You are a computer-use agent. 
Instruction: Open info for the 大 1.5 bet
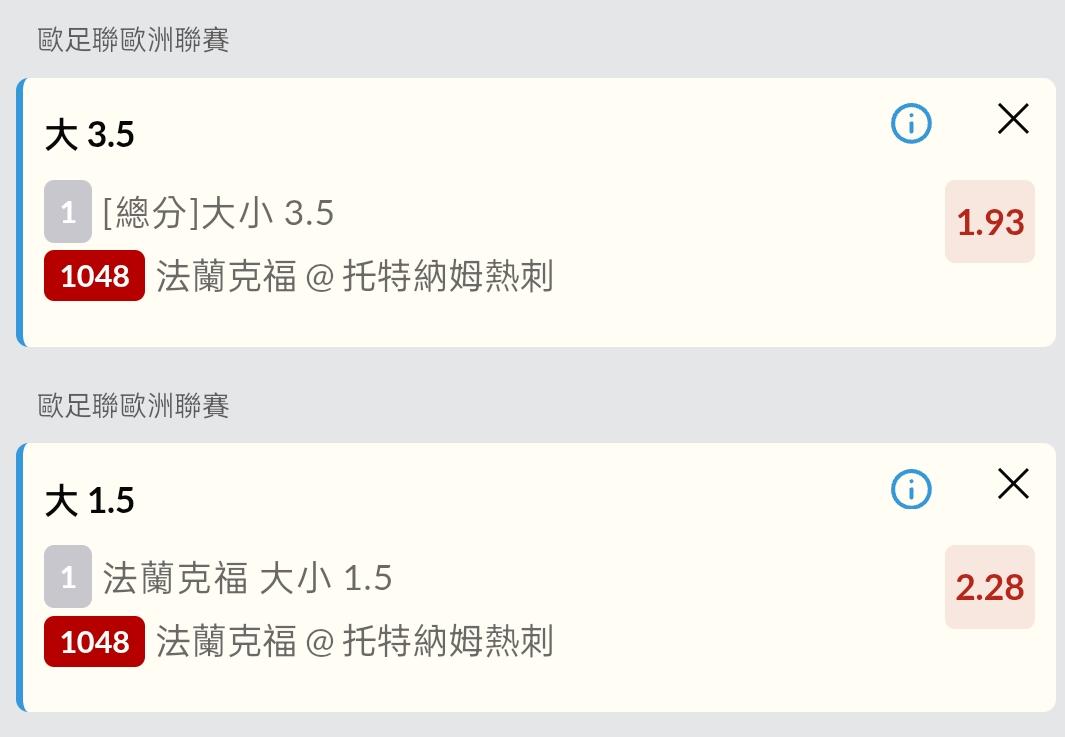tap(911, 489)
